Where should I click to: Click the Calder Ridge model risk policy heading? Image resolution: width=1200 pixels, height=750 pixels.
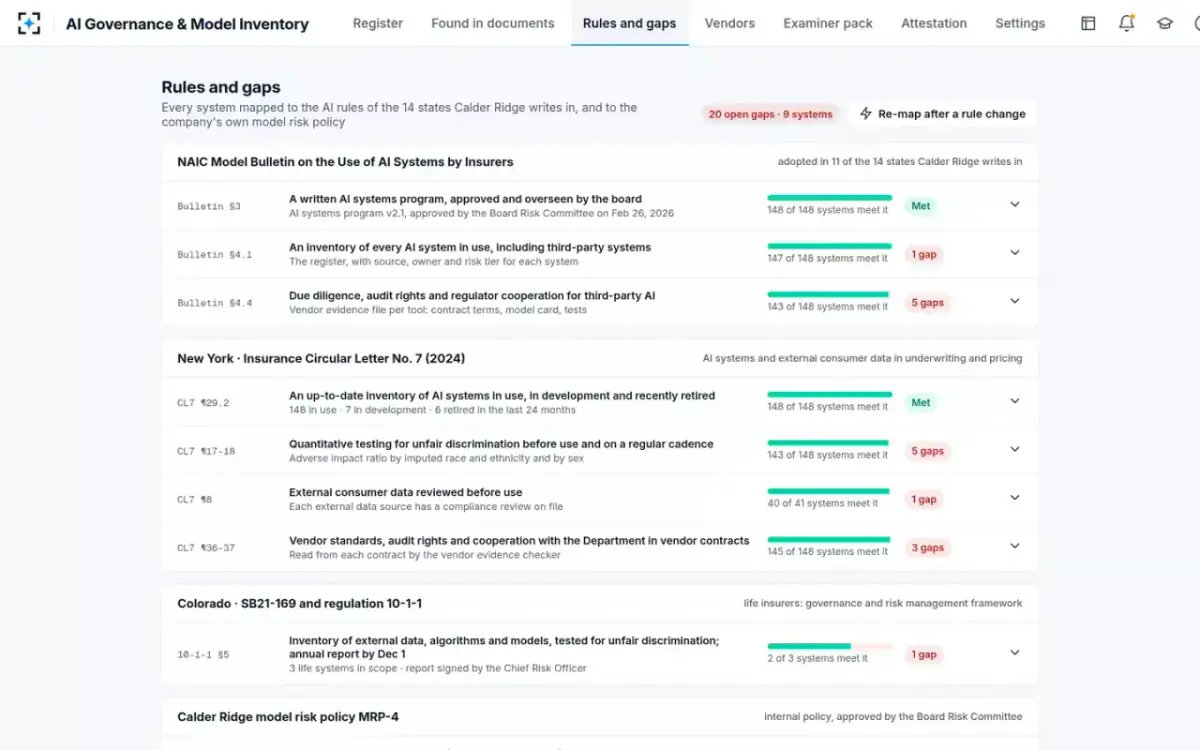pyautogui.click(x=288, y=716)
